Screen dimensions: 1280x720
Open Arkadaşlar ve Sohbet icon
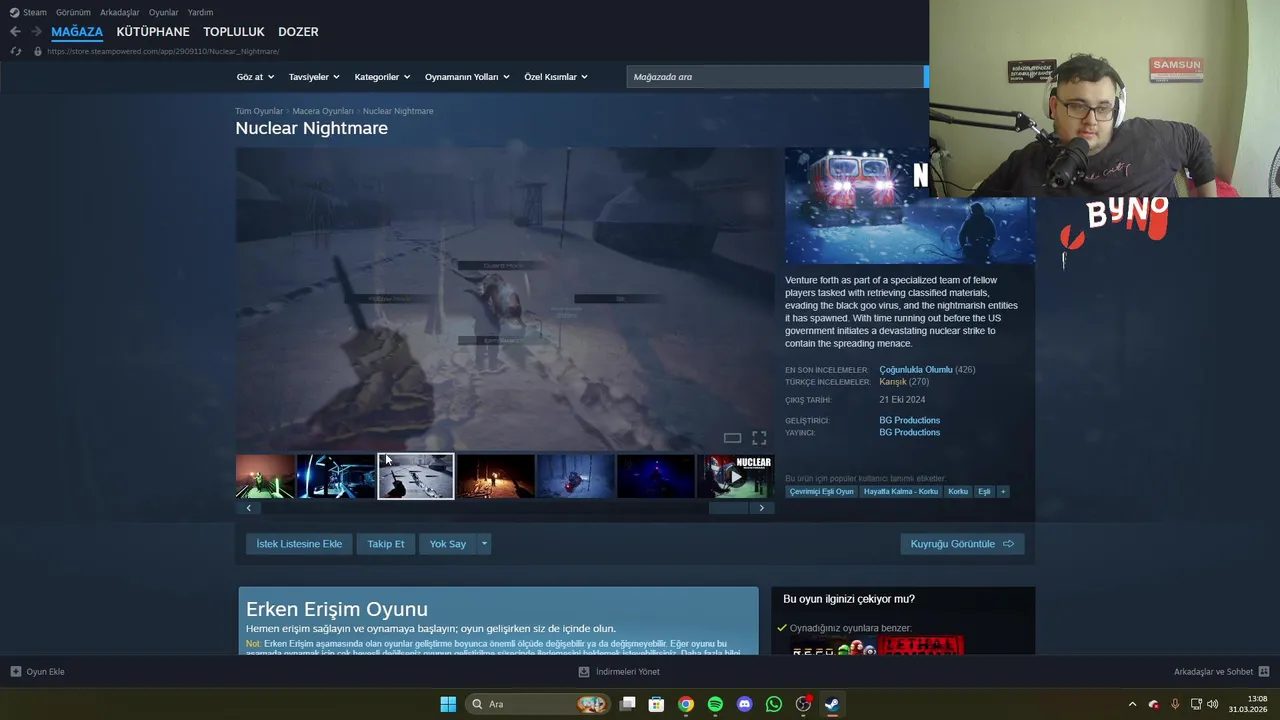[1263, 672]
